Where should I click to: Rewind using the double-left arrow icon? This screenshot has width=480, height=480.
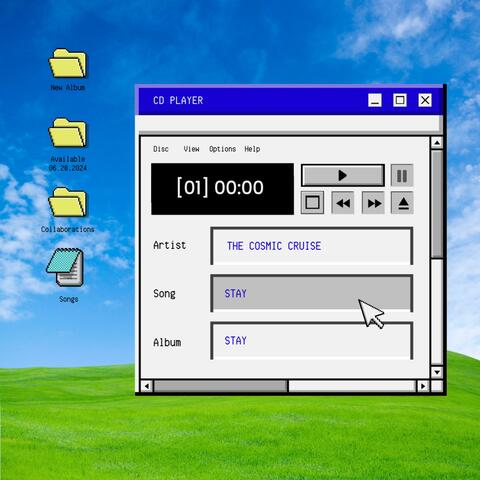click(x=343, y=203)
